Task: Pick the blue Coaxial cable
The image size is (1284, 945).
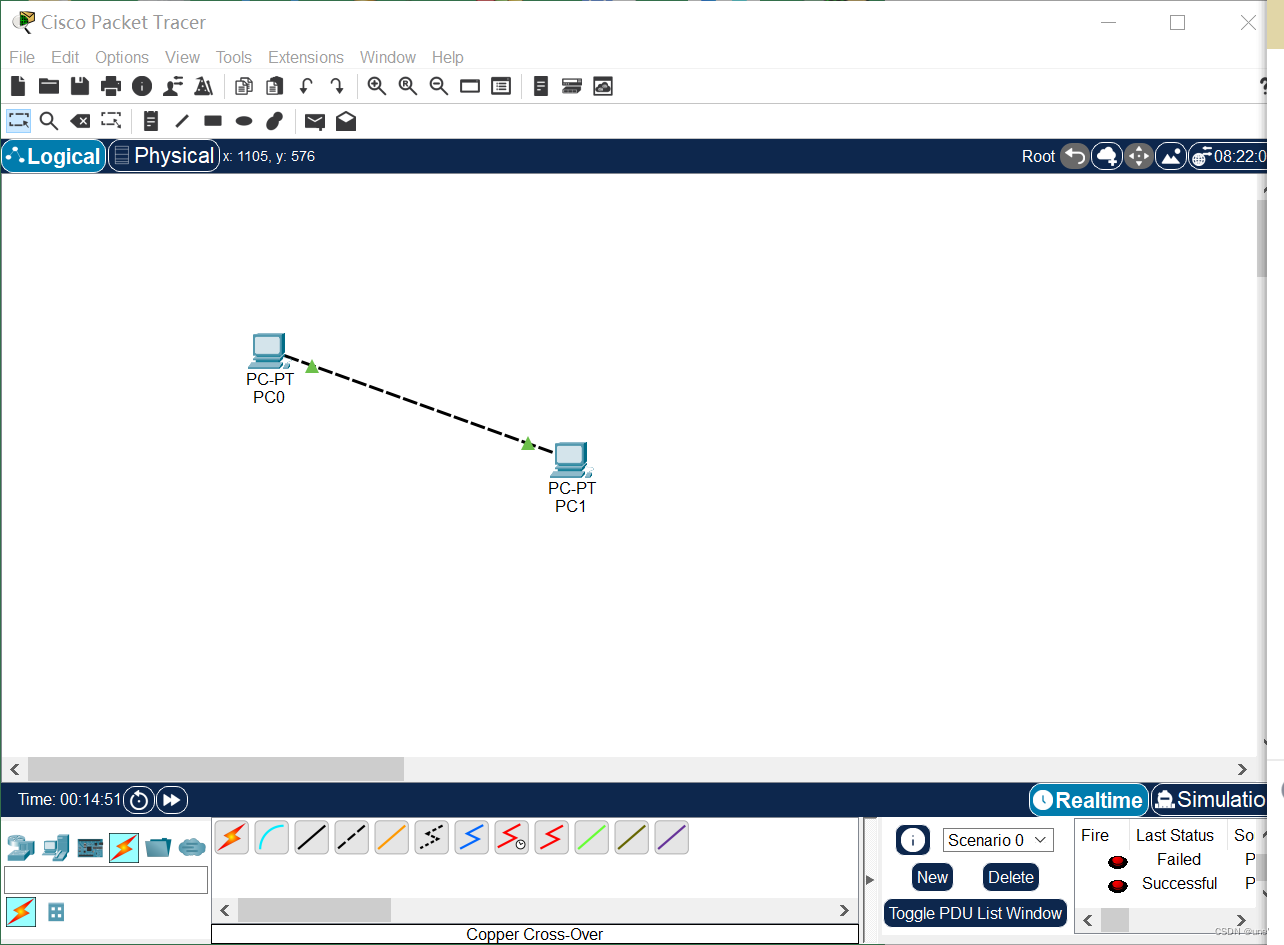Action: [x=472, y=837]
